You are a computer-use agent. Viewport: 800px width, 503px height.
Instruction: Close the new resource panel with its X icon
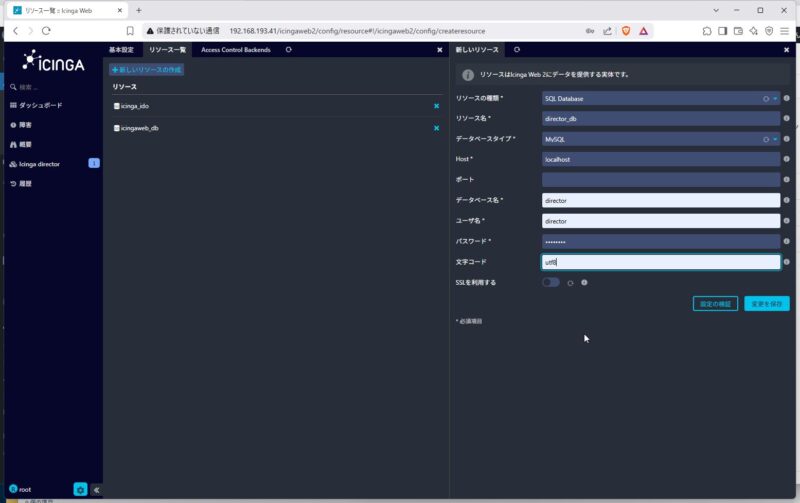click(786, 50)
